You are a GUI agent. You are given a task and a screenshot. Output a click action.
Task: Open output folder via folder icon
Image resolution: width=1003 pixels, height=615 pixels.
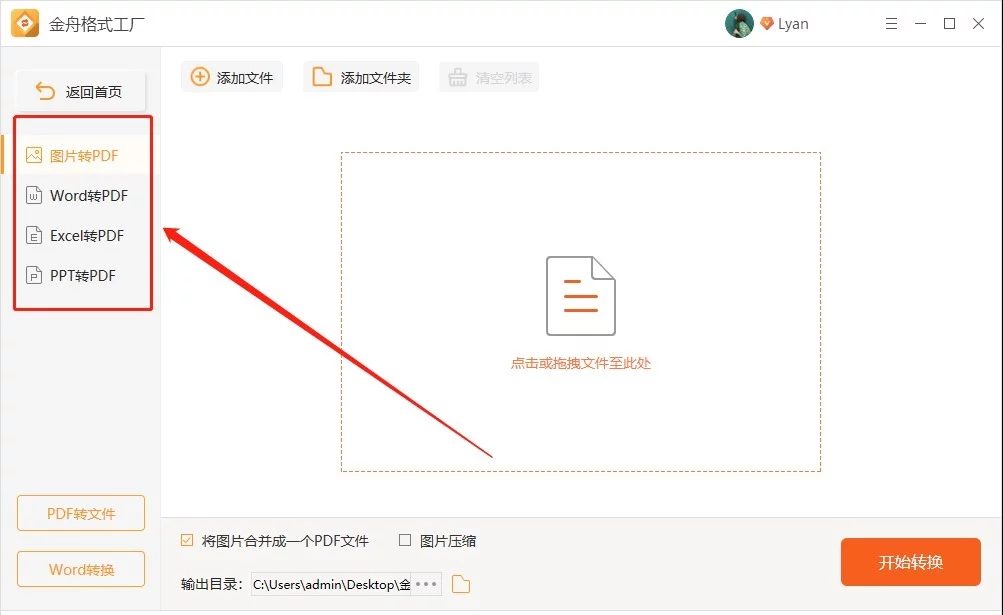461,584
